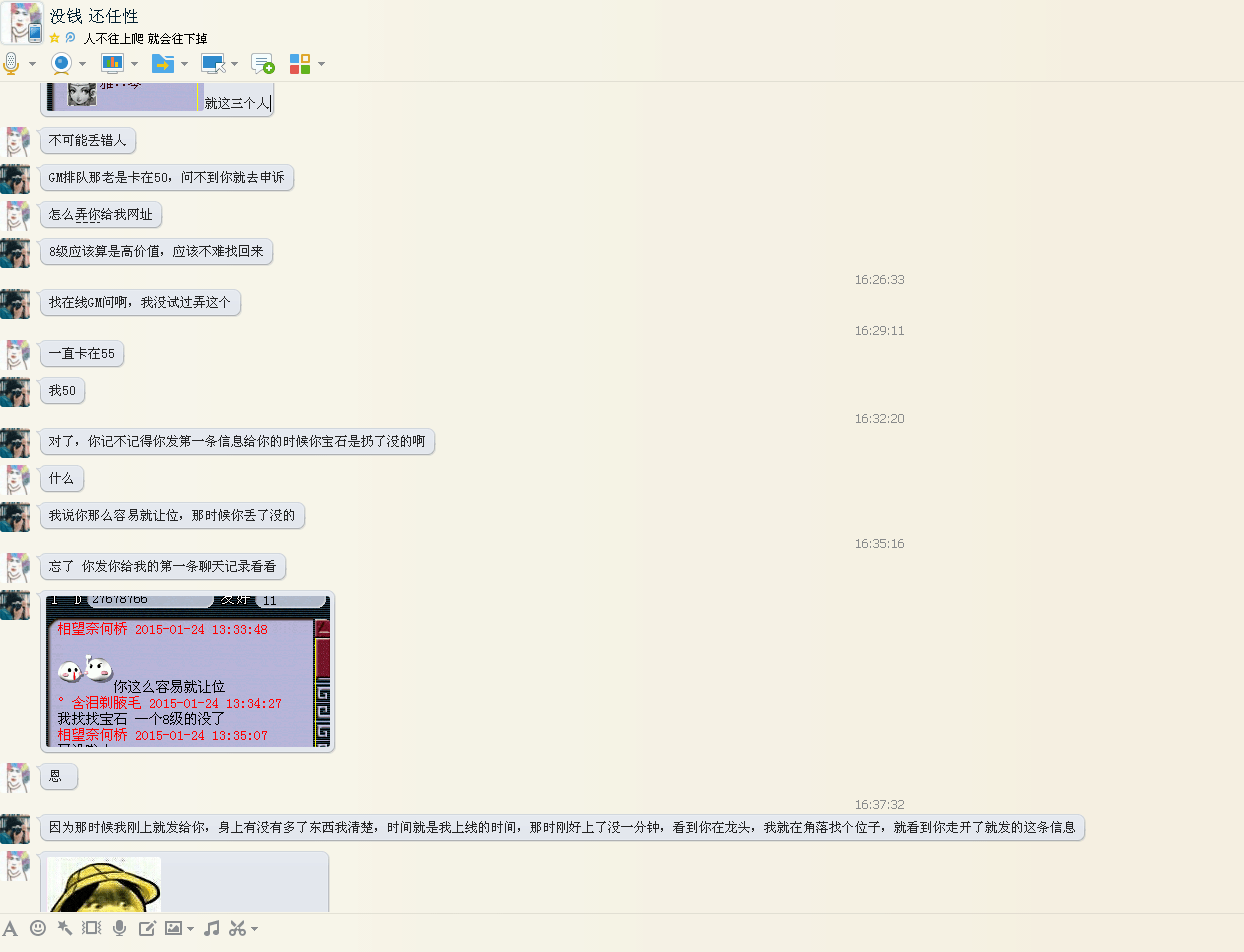Click the timestamp 16:35:16

point(879,544)
